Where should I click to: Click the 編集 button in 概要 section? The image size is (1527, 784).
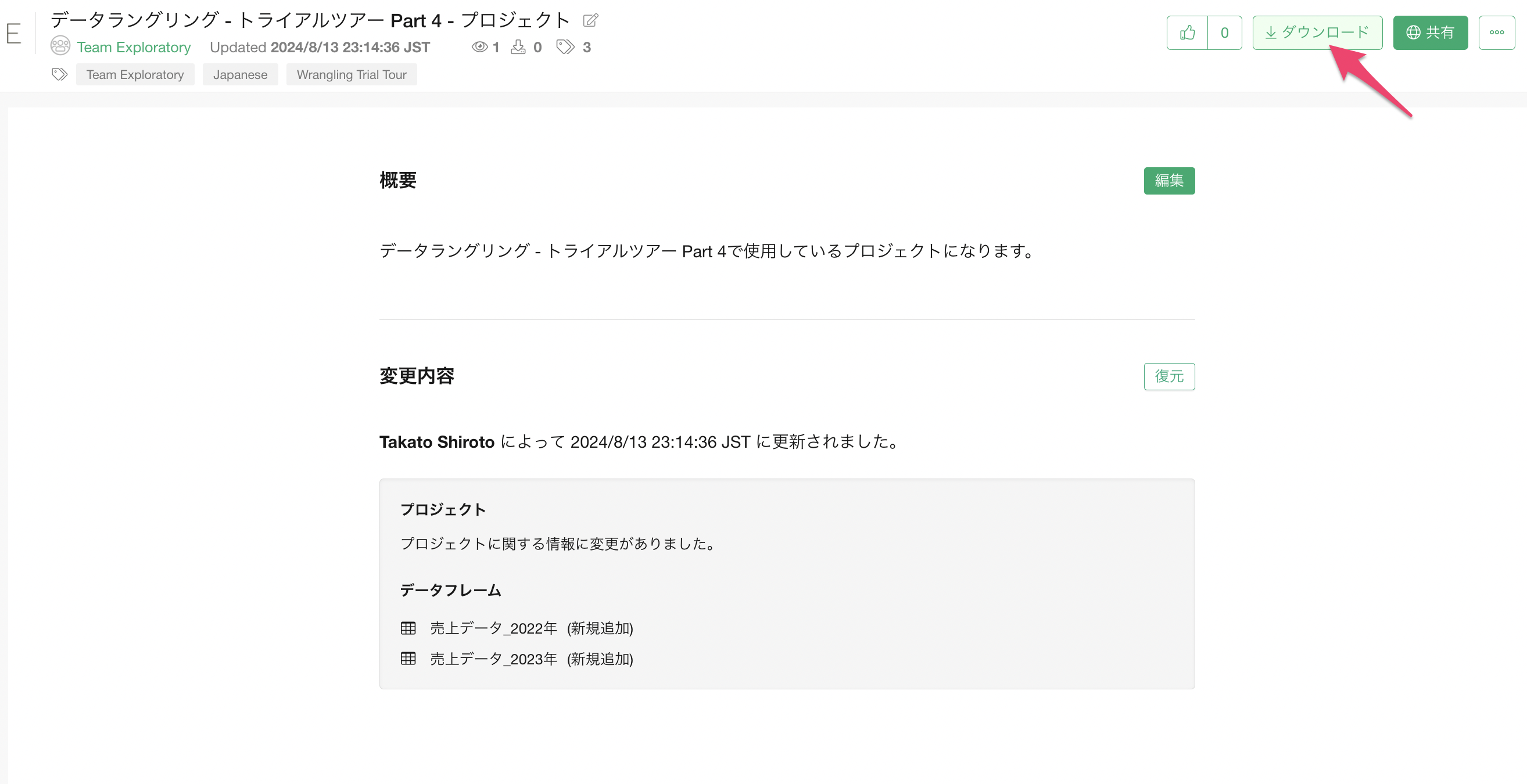pos(1169,180)
